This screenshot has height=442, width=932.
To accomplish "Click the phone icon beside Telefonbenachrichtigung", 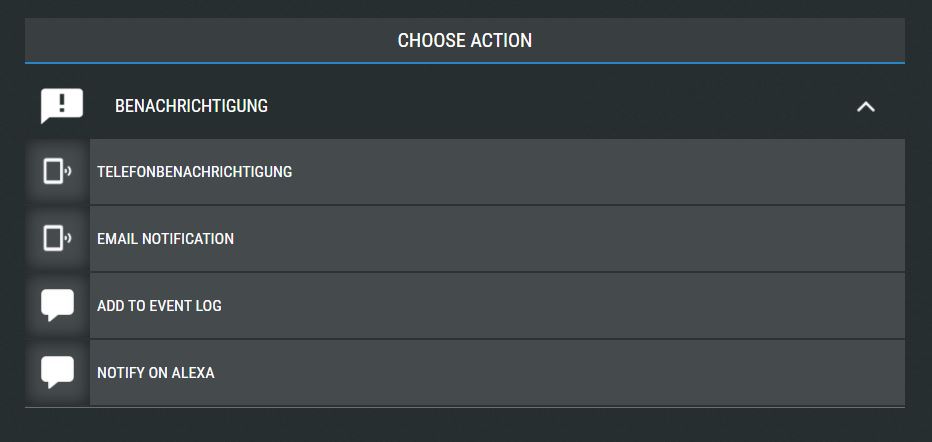I will click(x=57, y=172).
